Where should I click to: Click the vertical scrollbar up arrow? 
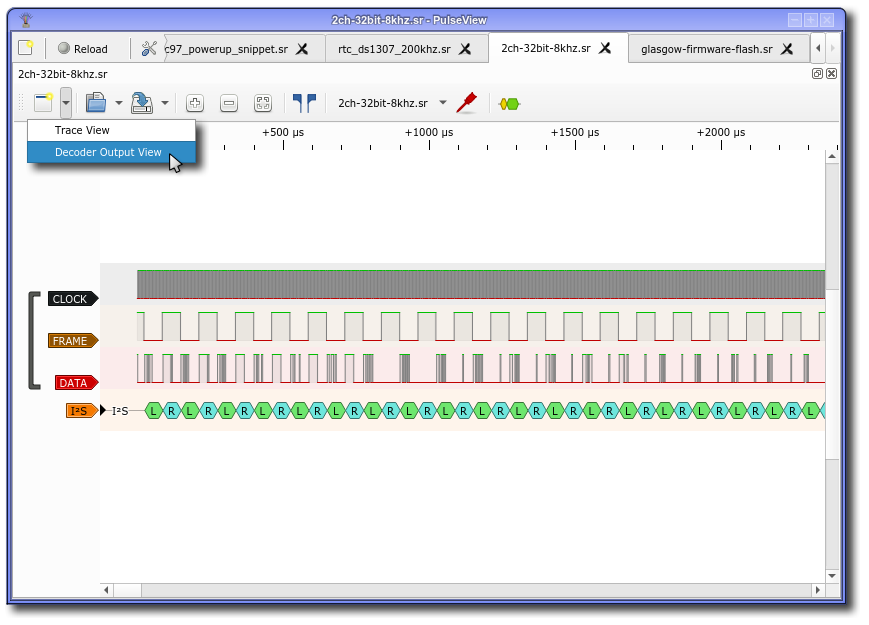pos(832,157)
